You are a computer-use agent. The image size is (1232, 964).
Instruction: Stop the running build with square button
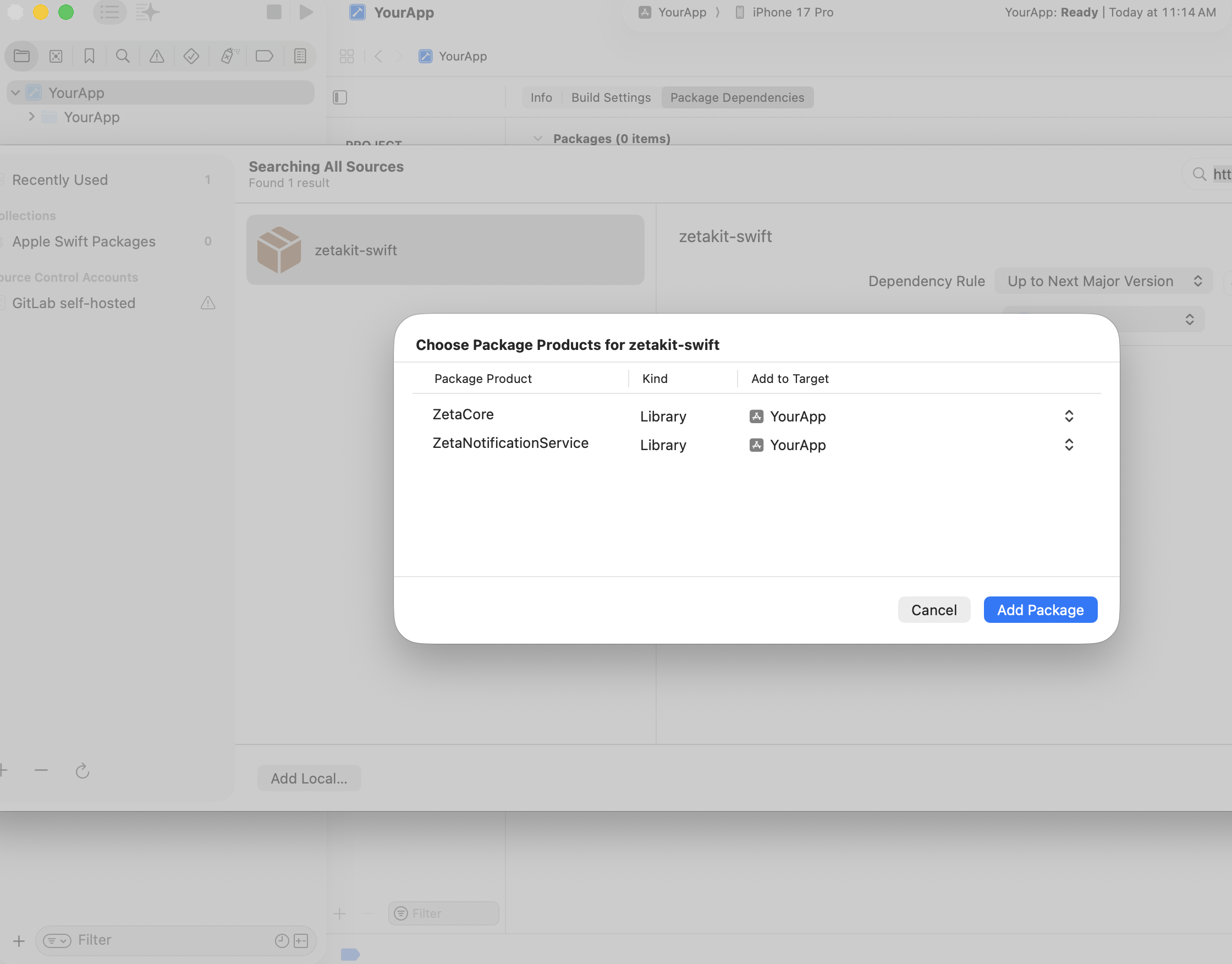pos(273,12)
